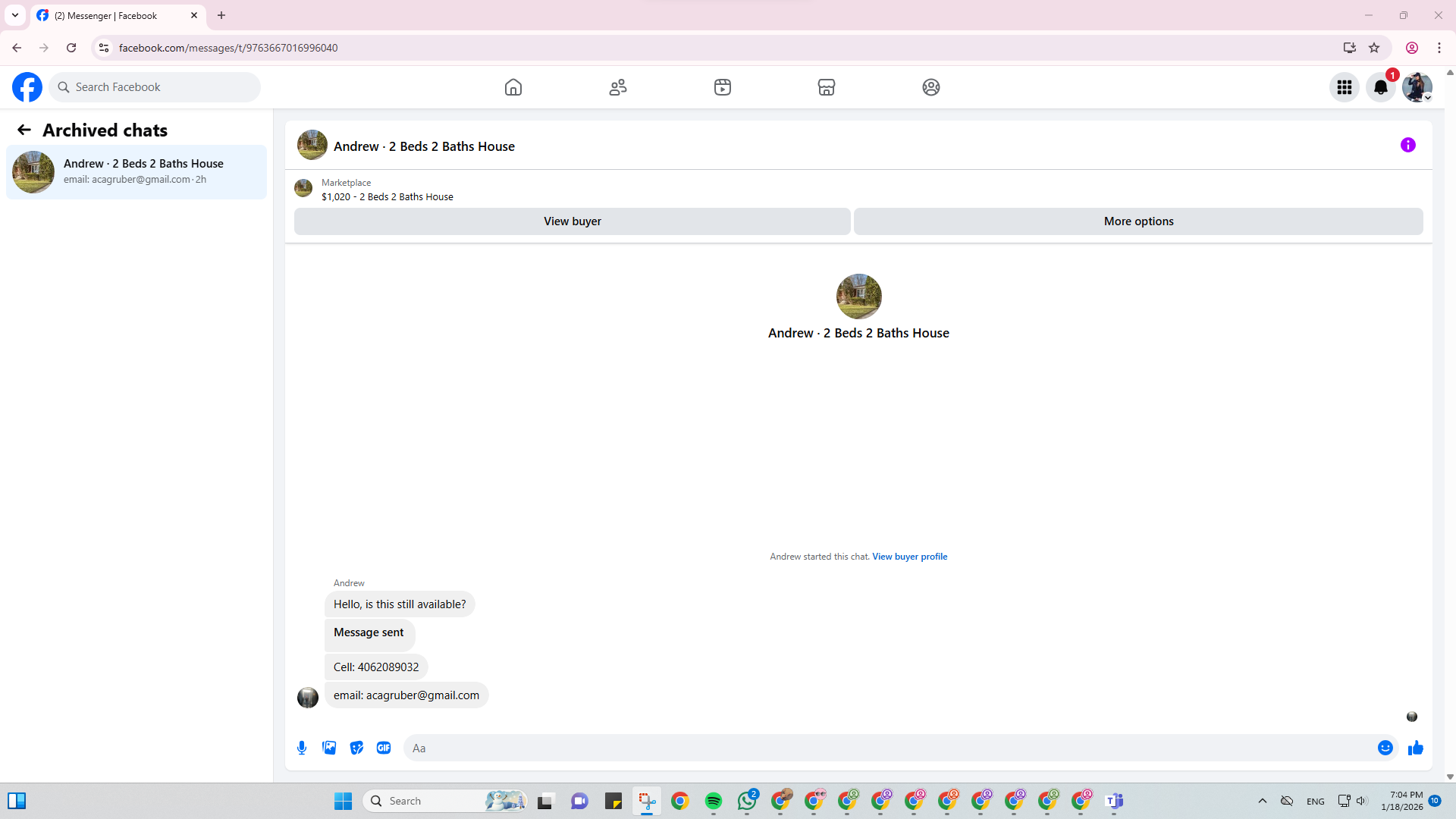Viewport: 1456px width, 819px height.
Task: Focus the Aa message input field
Action: 887,748
